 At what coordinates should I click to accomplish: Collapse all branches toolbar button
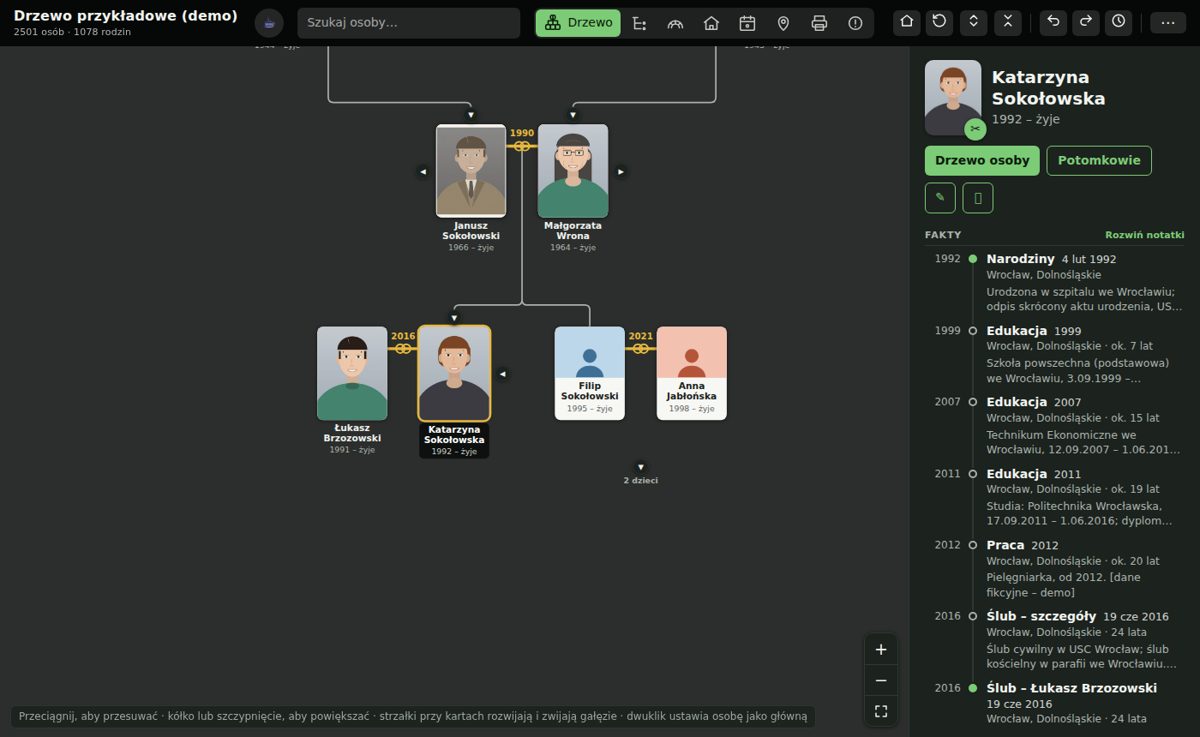[x=1008, y=22]
